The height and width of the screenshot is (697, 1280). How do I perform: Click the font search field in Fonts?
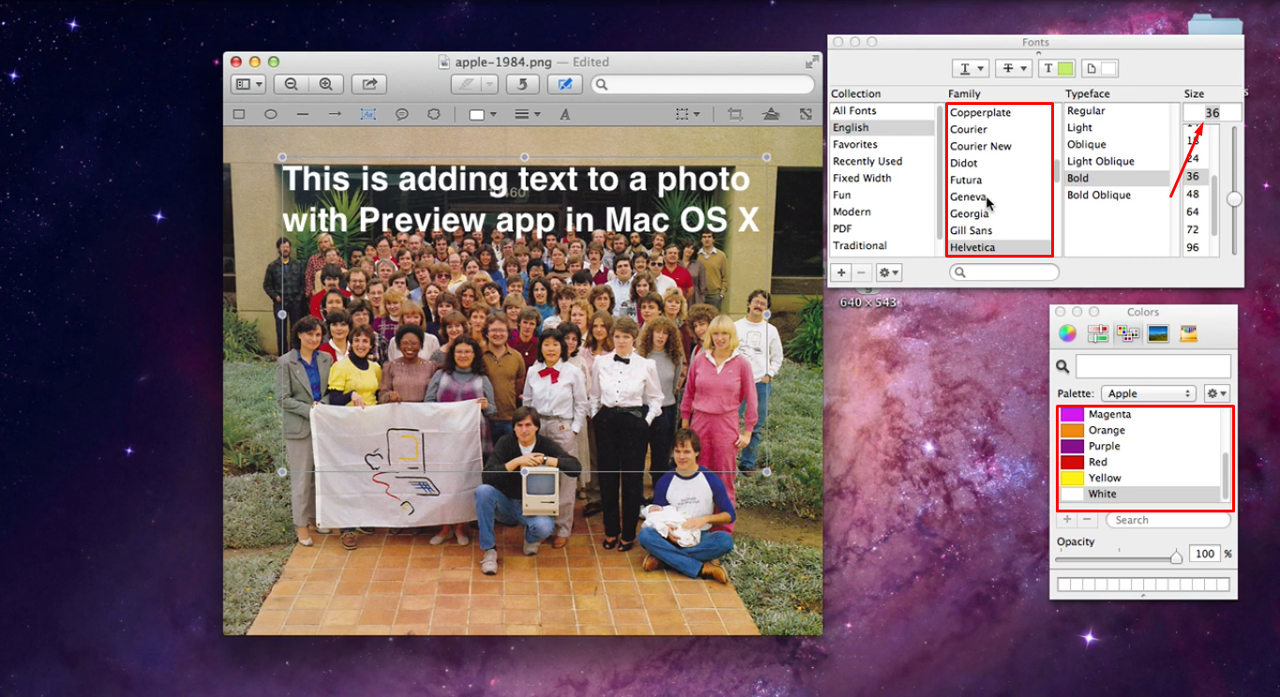pyautogui.click(x=1004, y=272)
